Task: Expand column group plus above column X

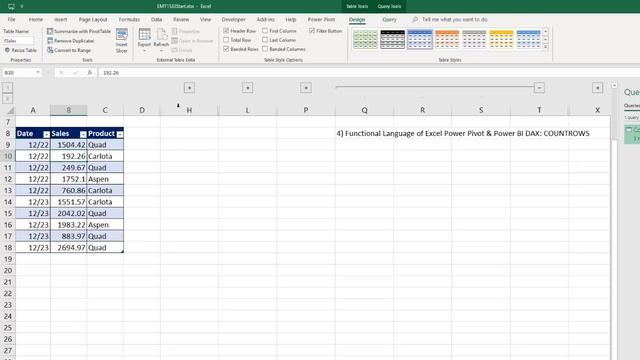Action: tap(597, 88)
